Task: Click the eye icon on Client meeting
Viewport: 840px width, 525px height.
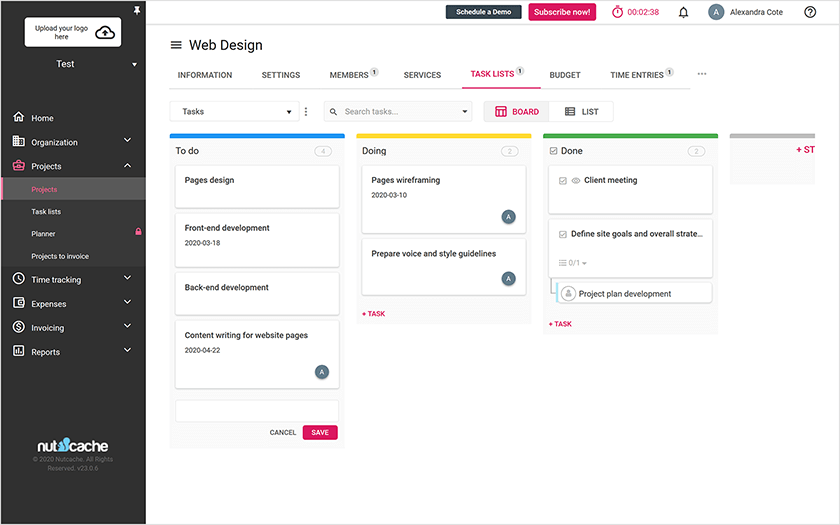Action: click(576, 181)
